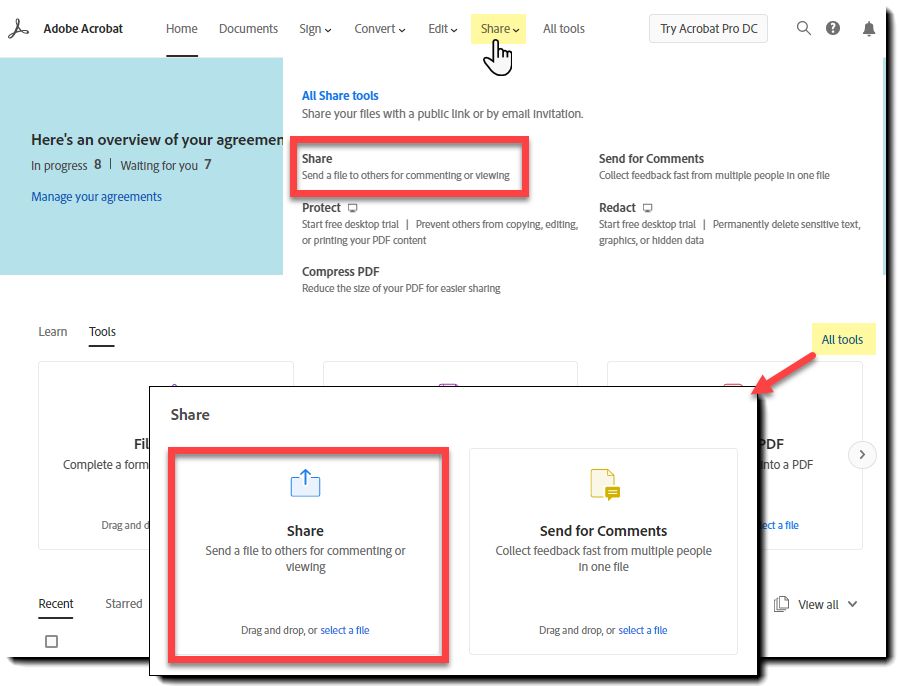The height and width of the screenshot is (686, 898).
Task: Open Manage your agreements link
Action: click(96, 196)
